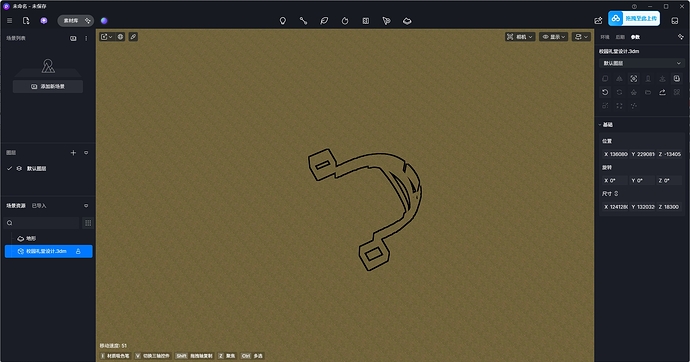Click the globe icon in viewport toolbar
The width and height of the screenshot is (690, 362).
coord(120,37)
